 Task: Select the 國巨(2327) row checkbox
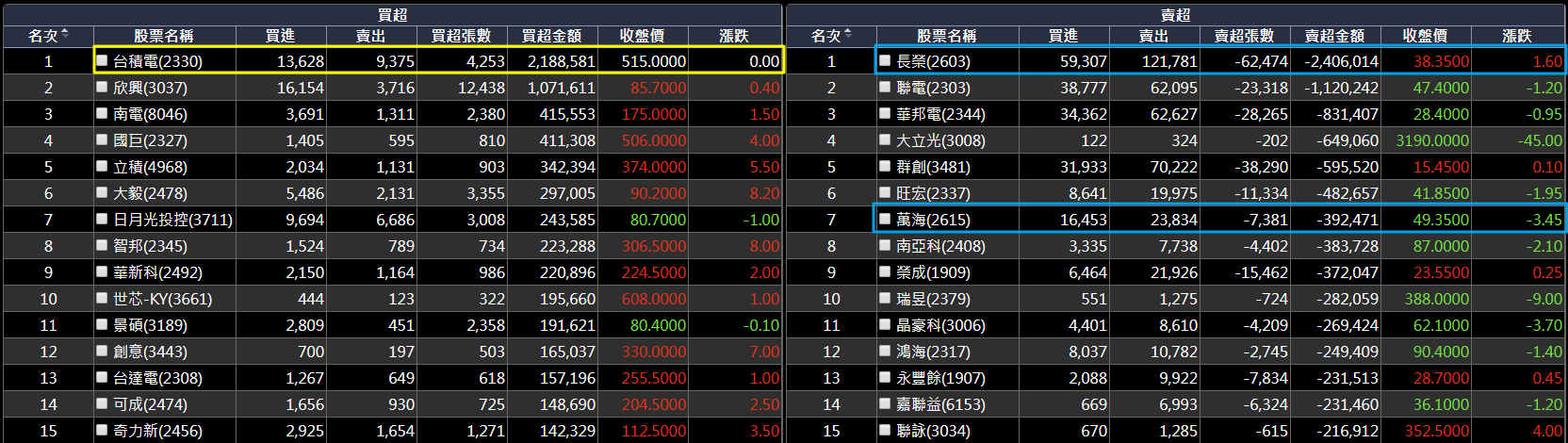tap(102, 139)
